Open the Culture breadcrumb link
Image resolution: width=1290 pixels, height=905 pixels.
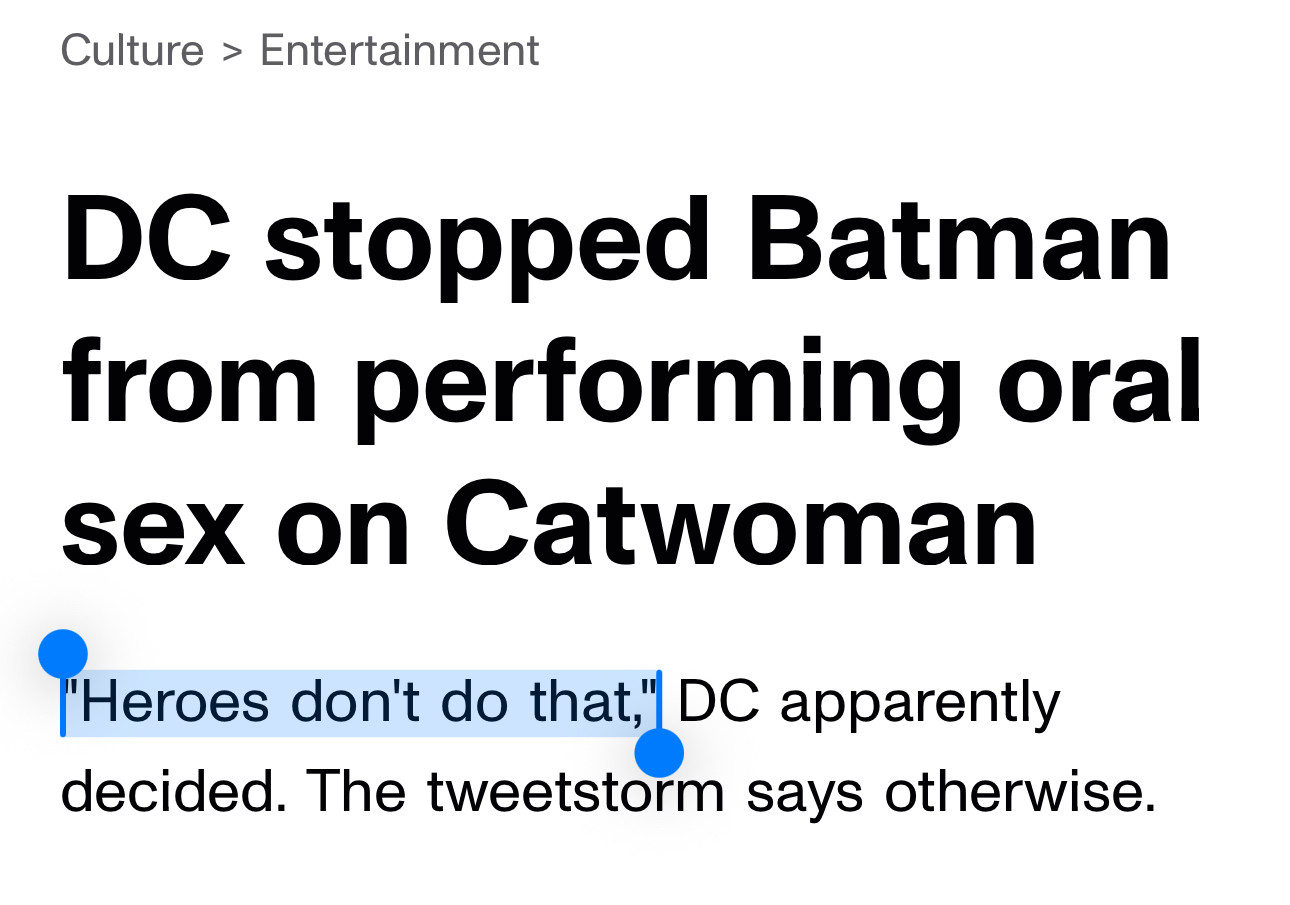coord(132,50)
